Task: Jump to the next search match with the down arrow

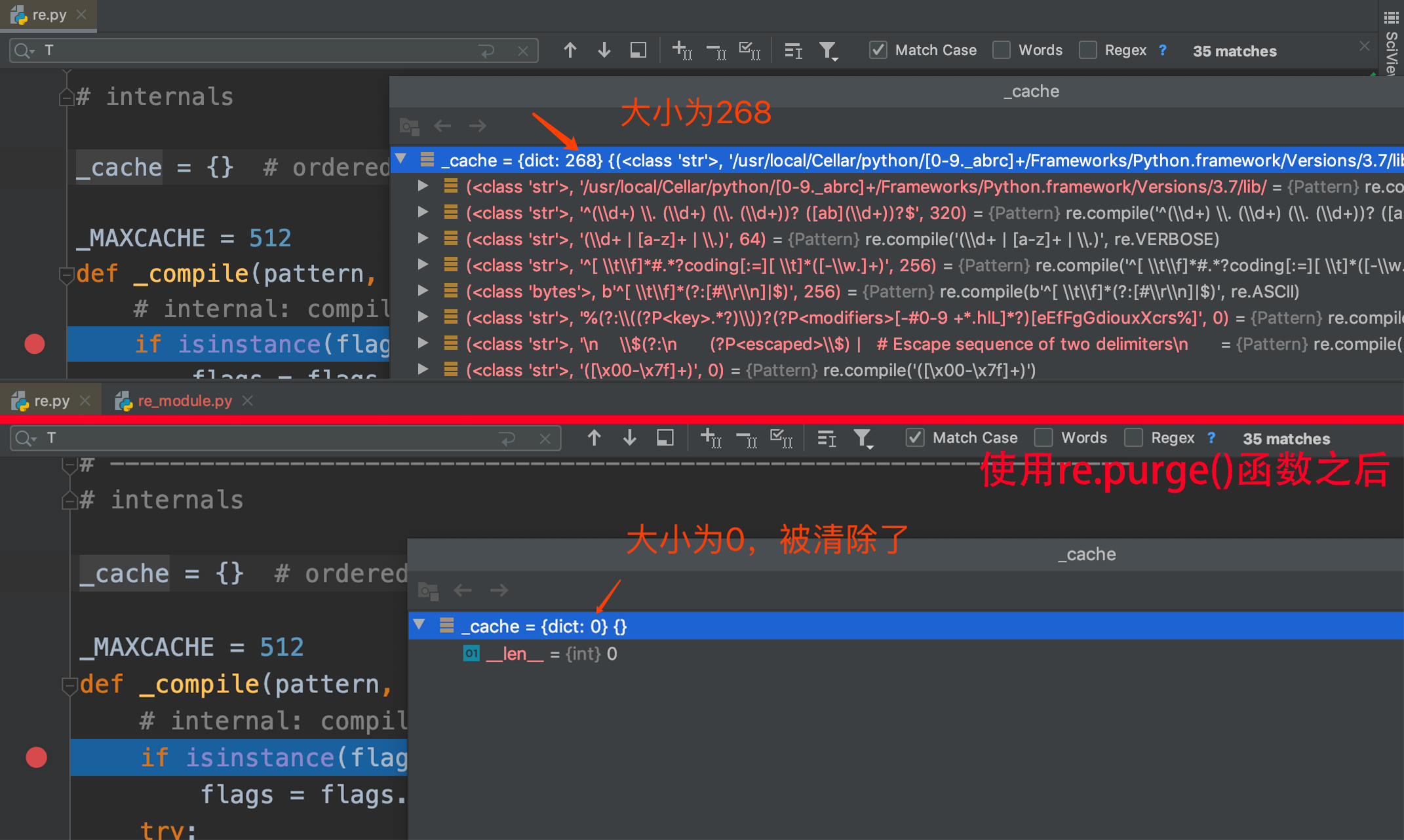Action: pyautogui.click(x=604, y=49)
